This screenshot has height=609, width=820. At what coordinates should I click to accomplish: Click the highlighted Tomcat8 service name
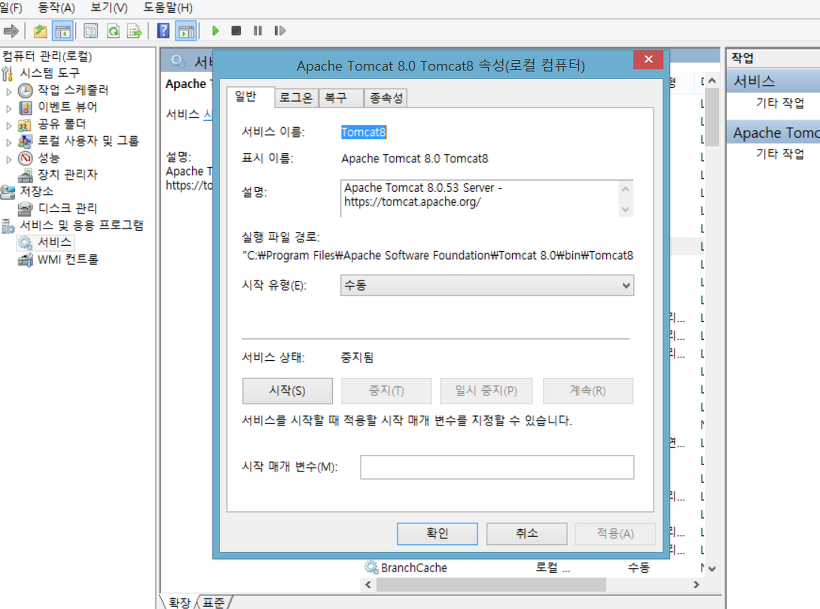pyautogui.click(x=363, y=132)
